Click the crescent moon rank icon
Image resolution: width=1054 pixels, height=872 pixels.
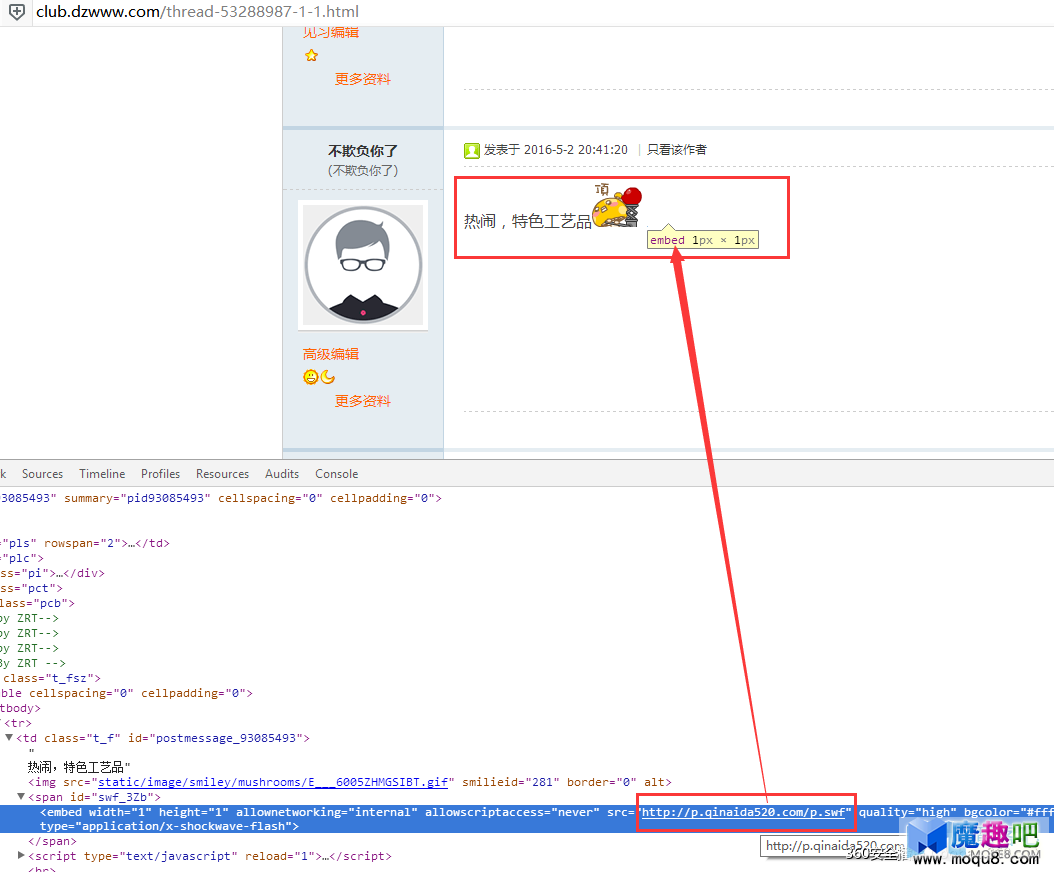tap(327, 377)
